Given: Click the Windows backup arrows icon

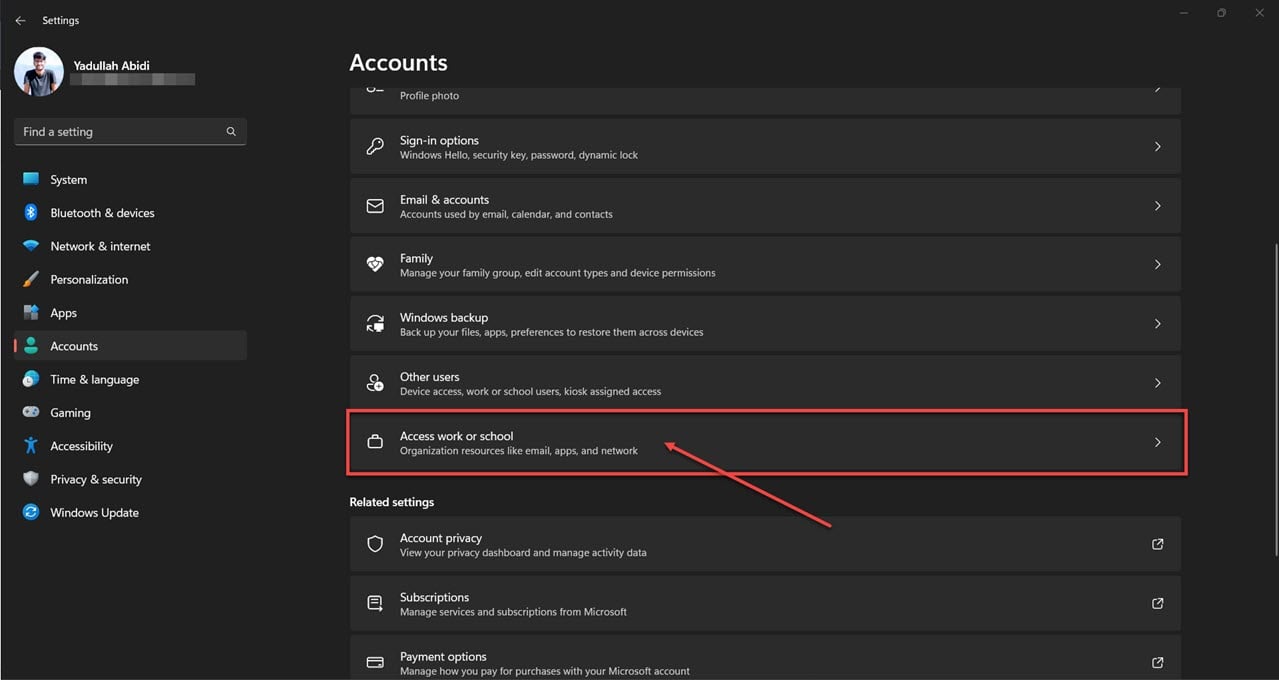Looking at the screenshot, I should coord(375,323).
